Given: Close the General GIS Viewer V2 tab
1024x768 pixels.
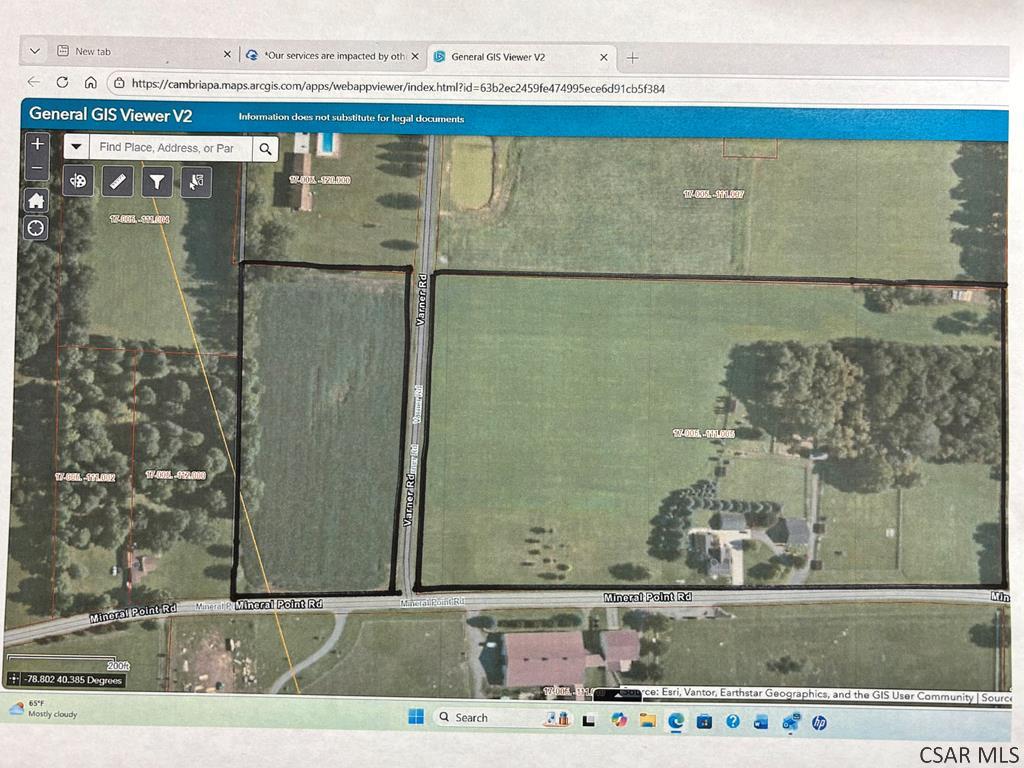Looking at the screenshot, I should click(x=603, y=57).
